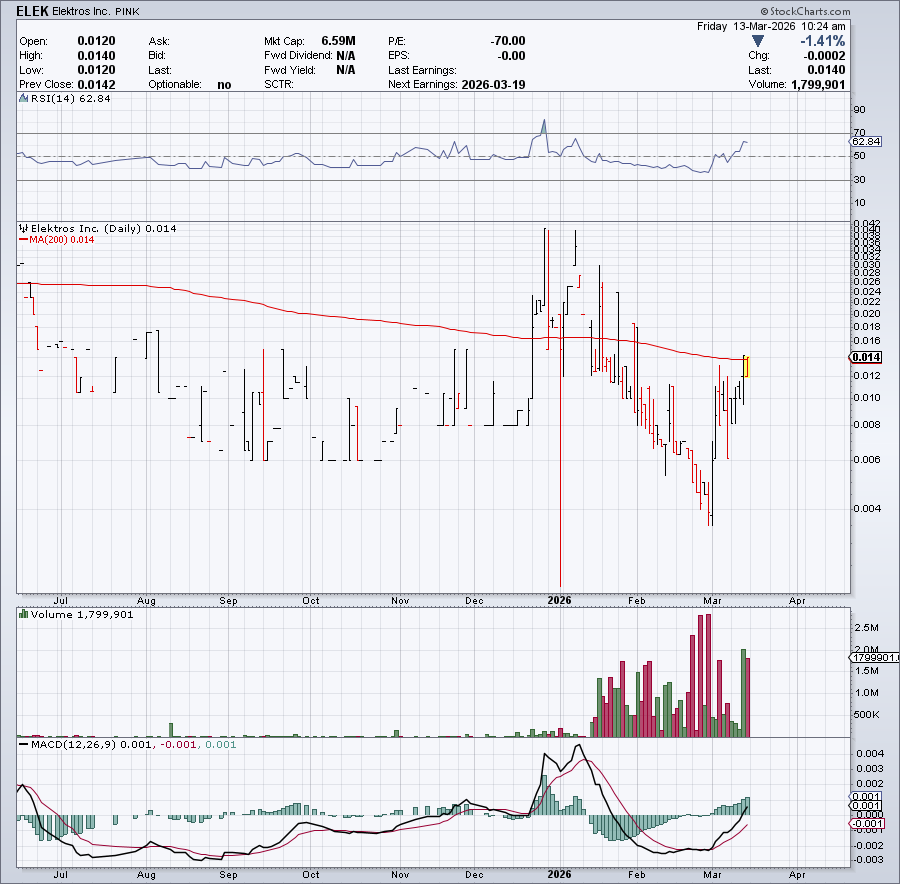Image resolution: width=900 pixels, height=884 pixels.
Task: Click the Jul label on bottom MACD axis
Action: click(60, 875)
